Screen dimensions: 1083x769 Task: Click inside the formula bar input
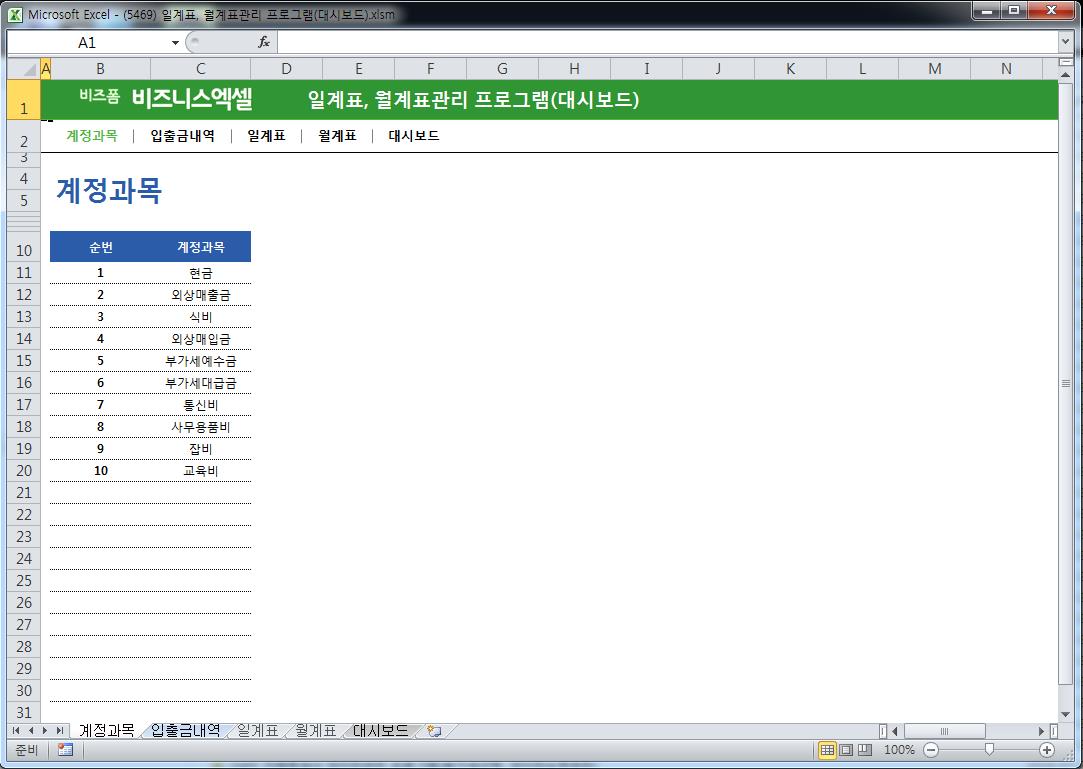[x=667, y=42]
